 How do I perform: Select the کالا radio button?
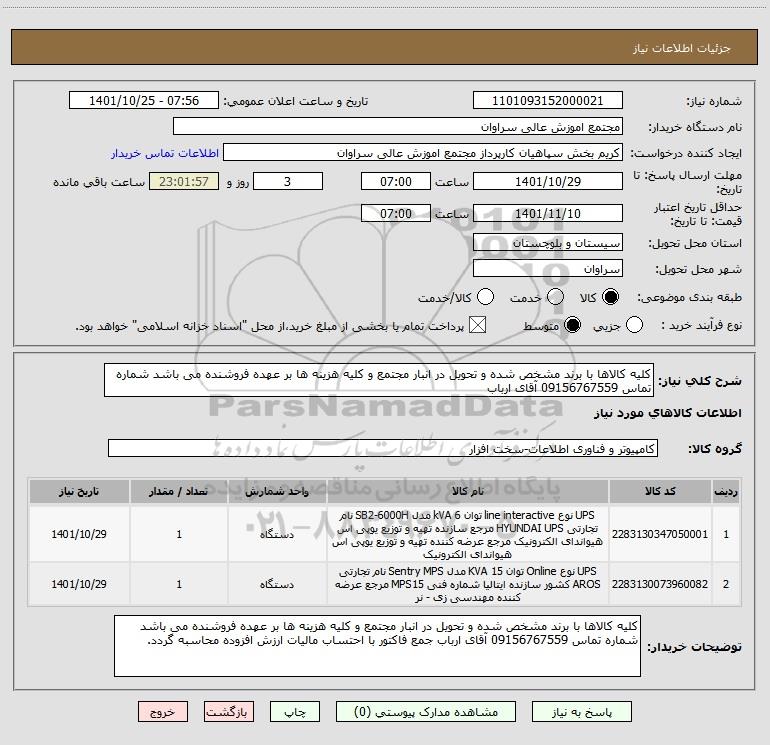pyautogui.click(x=610, y=297)
